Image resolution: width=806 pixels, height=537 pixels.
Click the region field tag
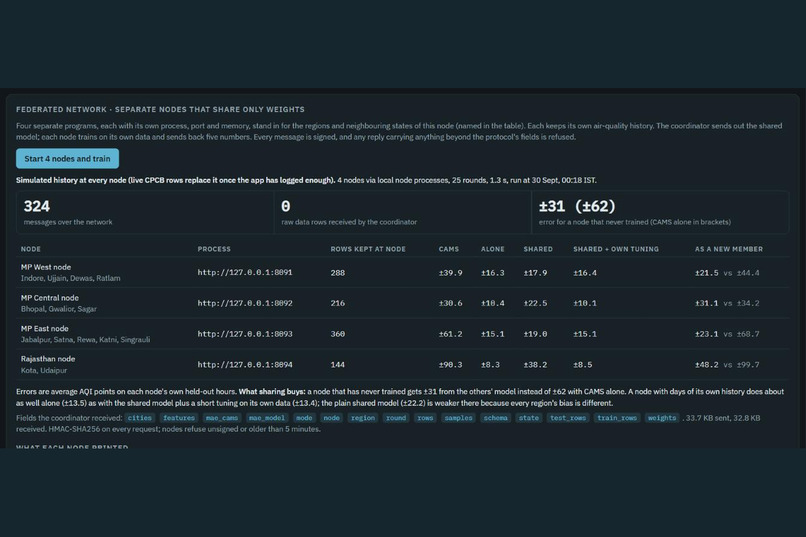coord(362,418)
